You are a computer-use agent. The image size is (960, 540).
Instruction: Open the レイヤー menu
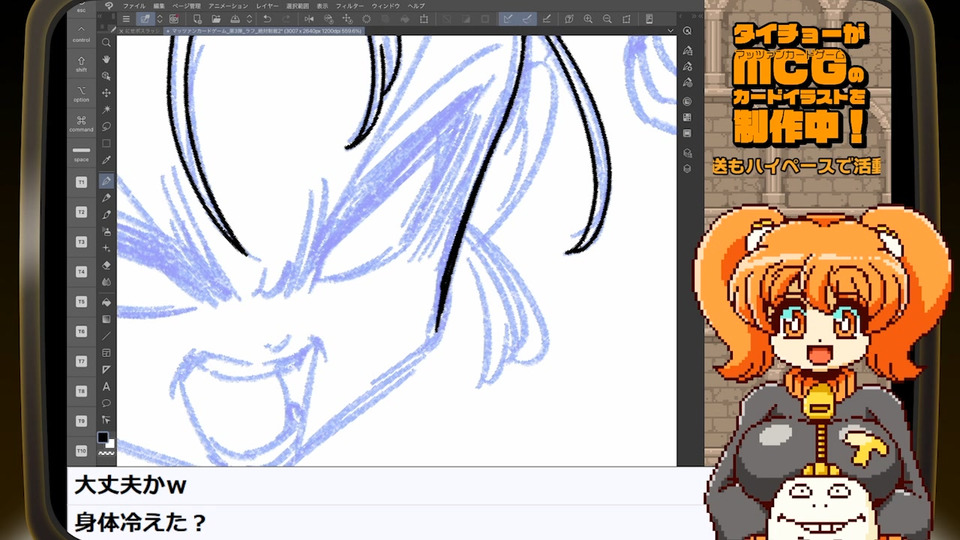[x=267, y=6]
